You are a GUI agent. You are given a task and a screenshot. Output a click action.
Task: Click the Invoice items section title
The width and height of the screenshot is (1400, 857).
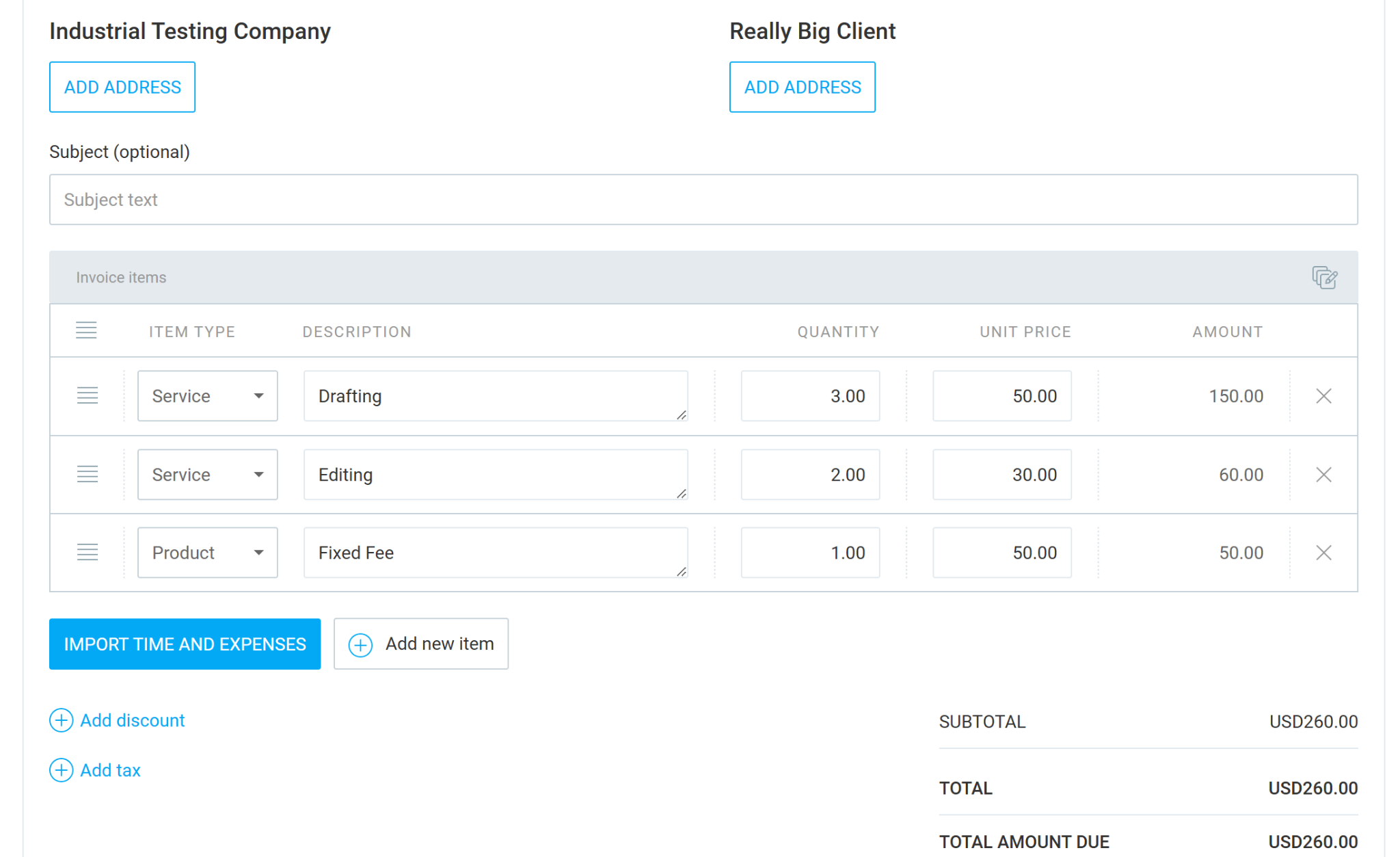[121, 278]
